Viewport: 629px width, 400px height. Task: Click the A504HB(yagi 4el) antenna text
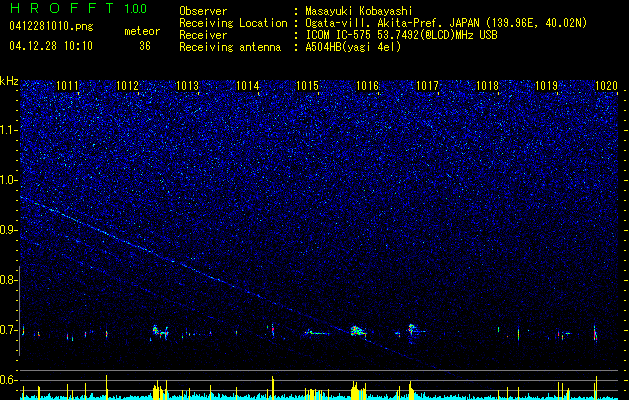coord(353,47)
